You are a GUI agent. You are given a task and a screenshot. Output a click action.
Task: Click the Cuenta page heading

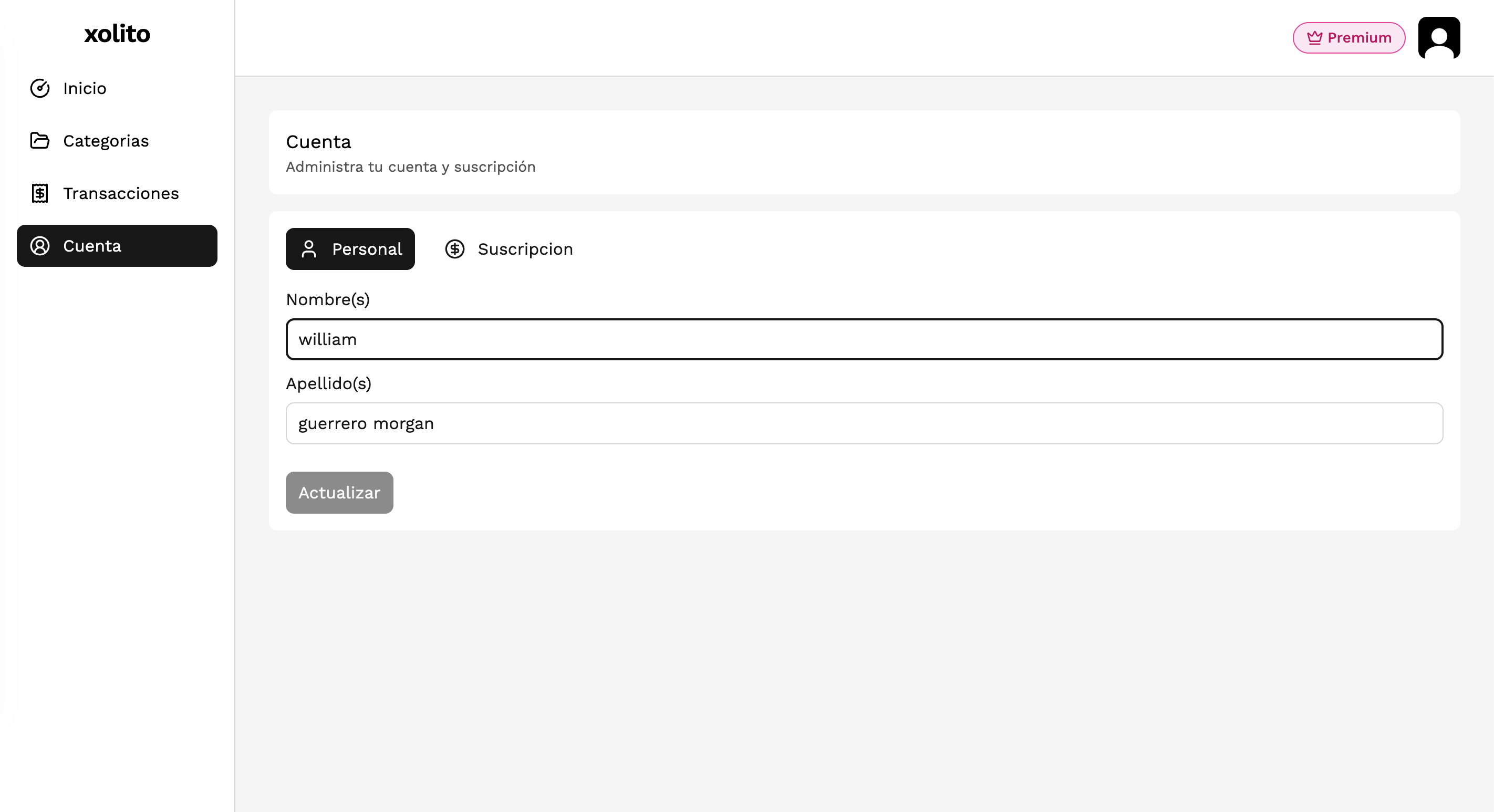pyautogui.click(x=318, y=141)
